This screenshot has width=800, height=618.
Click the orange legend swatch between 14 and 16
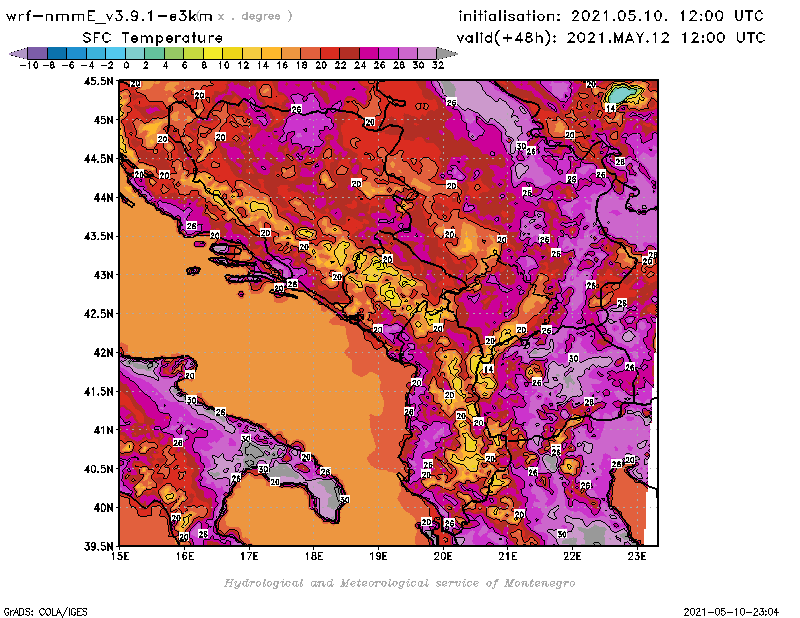click(271, 53)
